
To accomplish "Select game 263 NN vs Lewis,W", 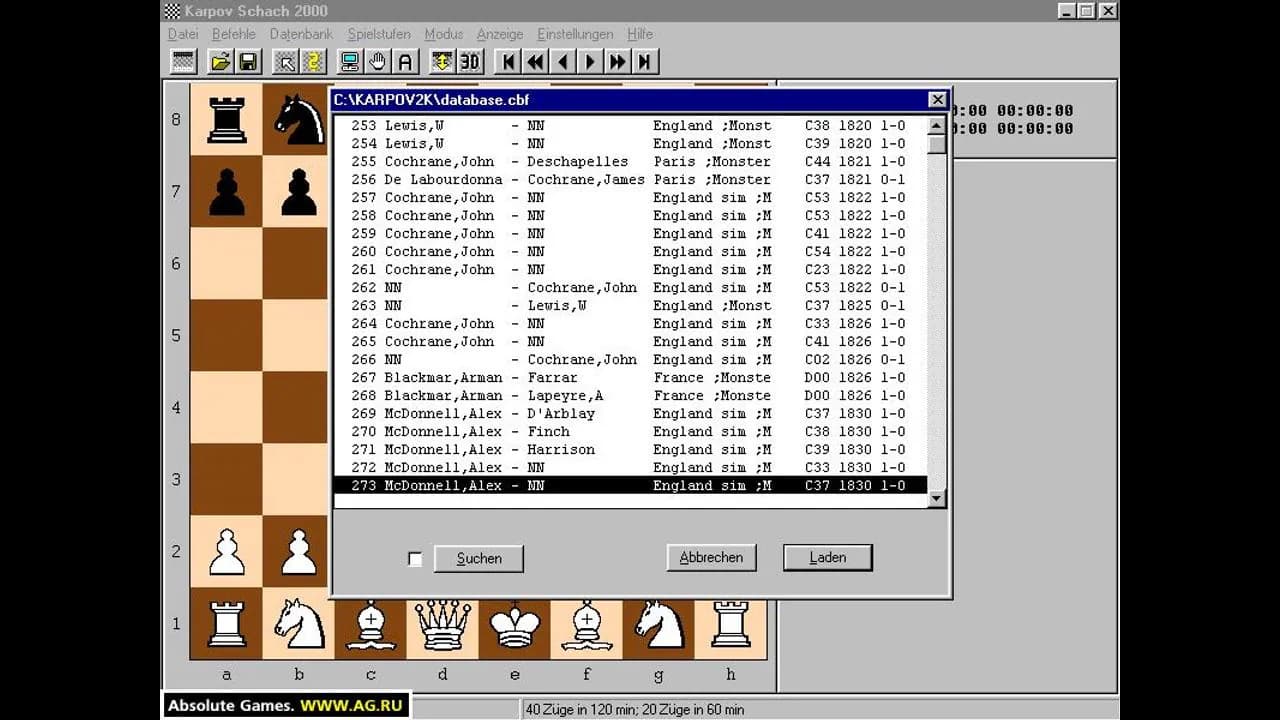I will (630, 306).
